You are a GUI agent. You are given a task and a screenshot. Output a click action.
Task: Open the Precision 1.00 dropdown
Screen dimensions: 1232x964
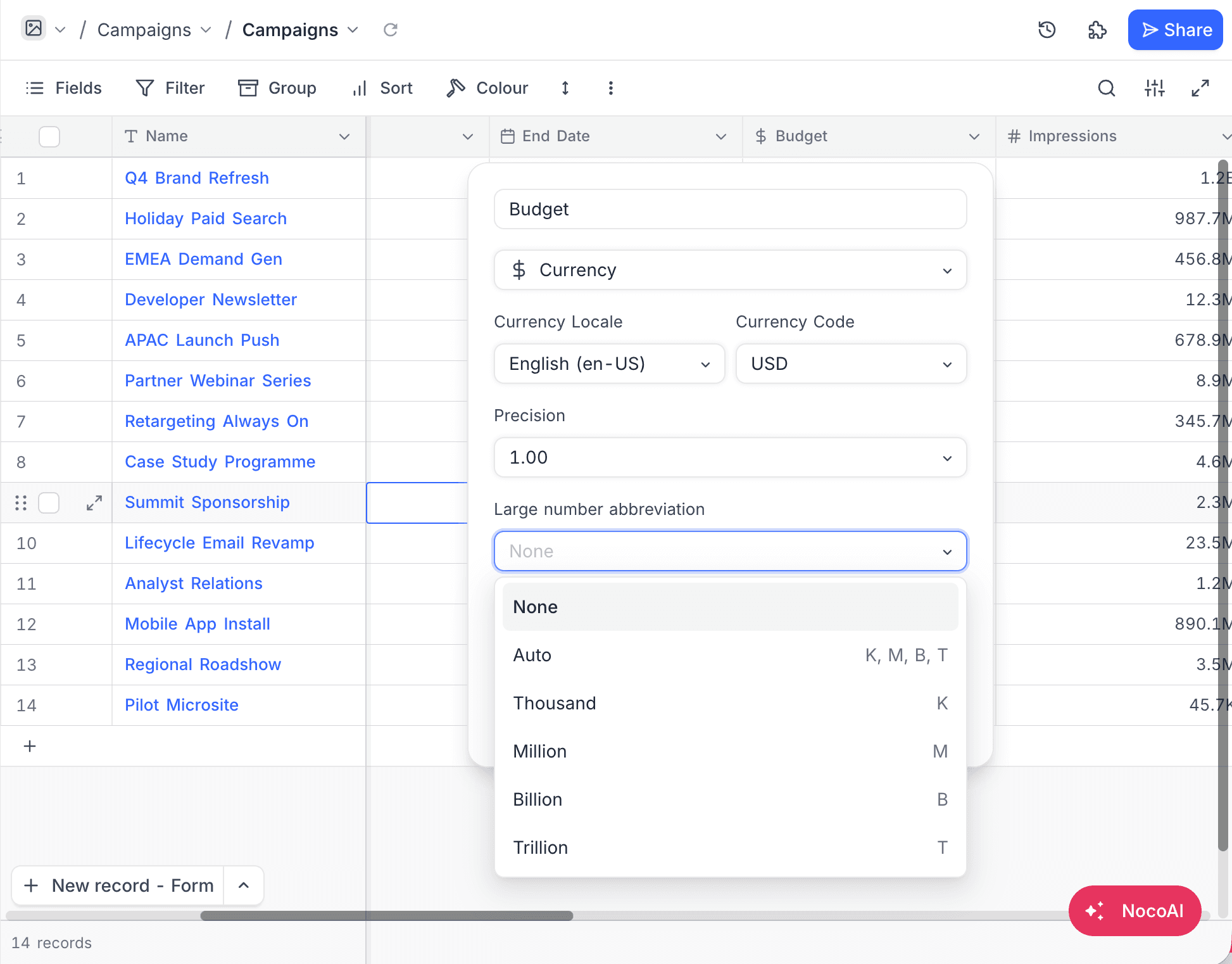pyautogui.click(x=730, y=457)
